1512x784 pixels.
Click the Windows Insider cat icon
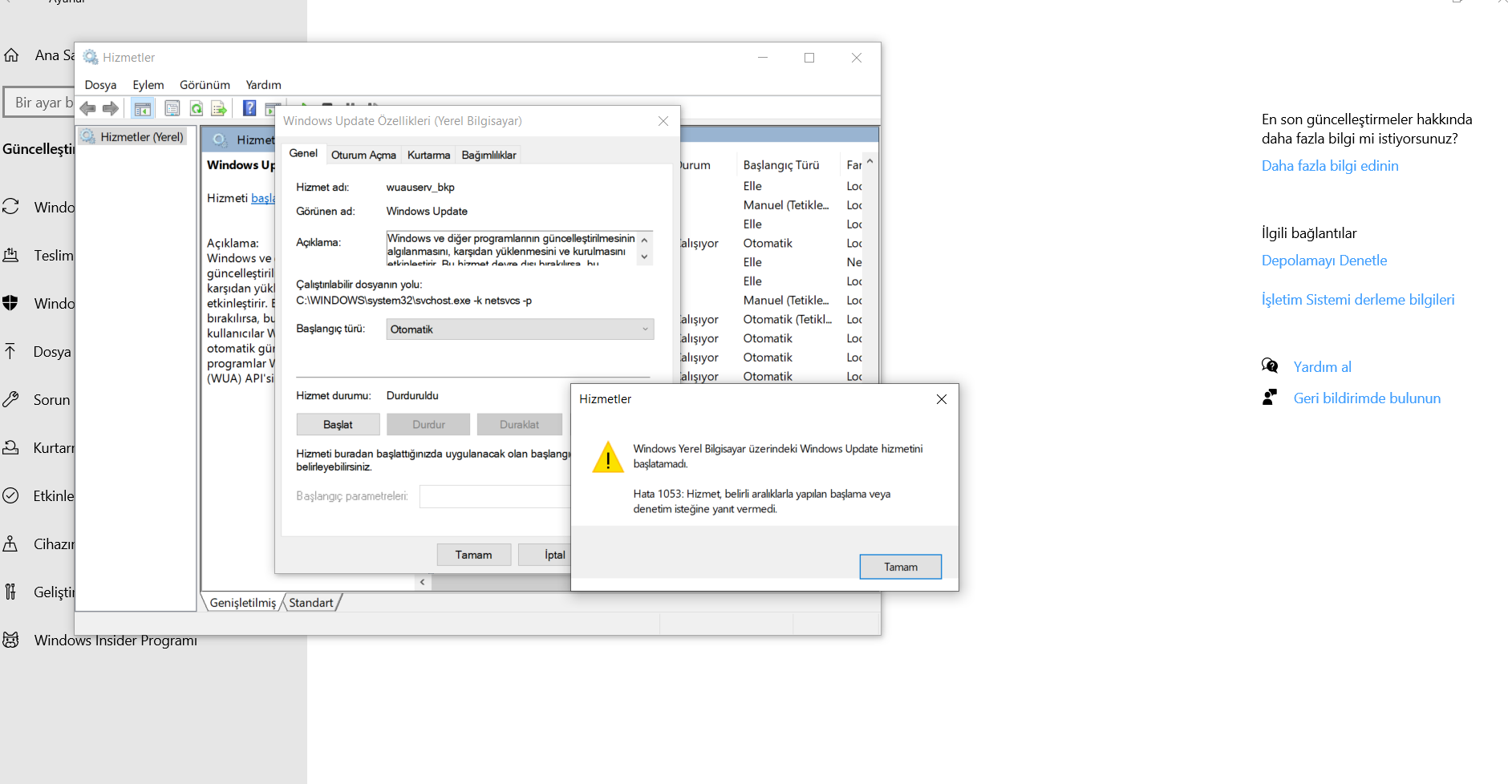(x=10, y=640)
